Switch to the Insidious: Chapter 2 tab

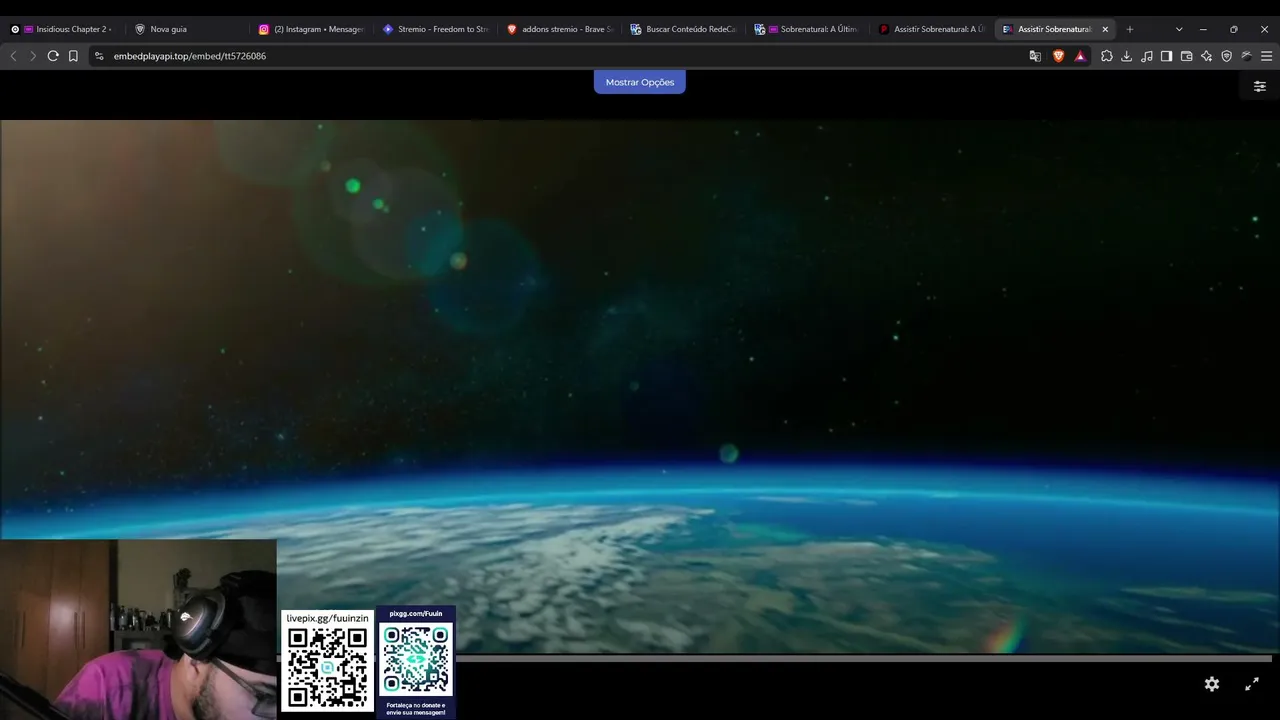pyautogui.click(x=63, y=29)
